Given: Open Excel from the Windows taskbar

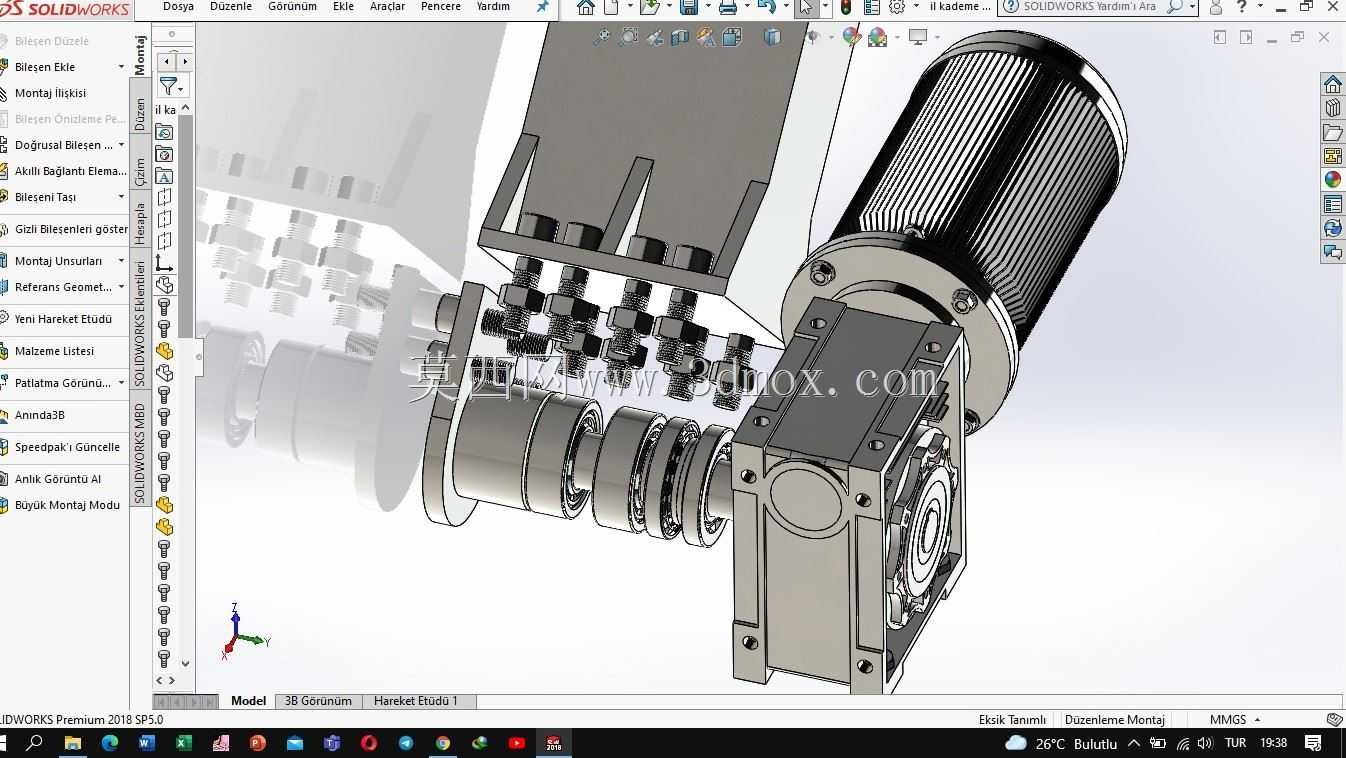Looking at the screenshot, I should (183, 743).
